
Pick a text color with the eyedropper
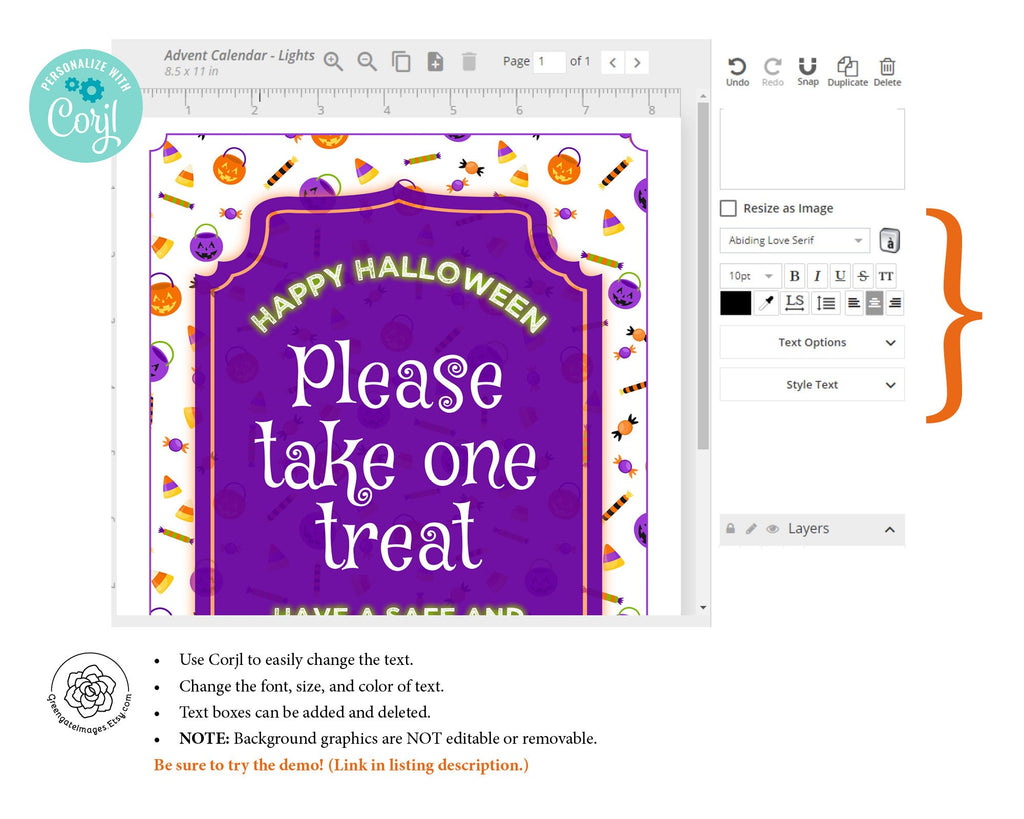[766, 303]
